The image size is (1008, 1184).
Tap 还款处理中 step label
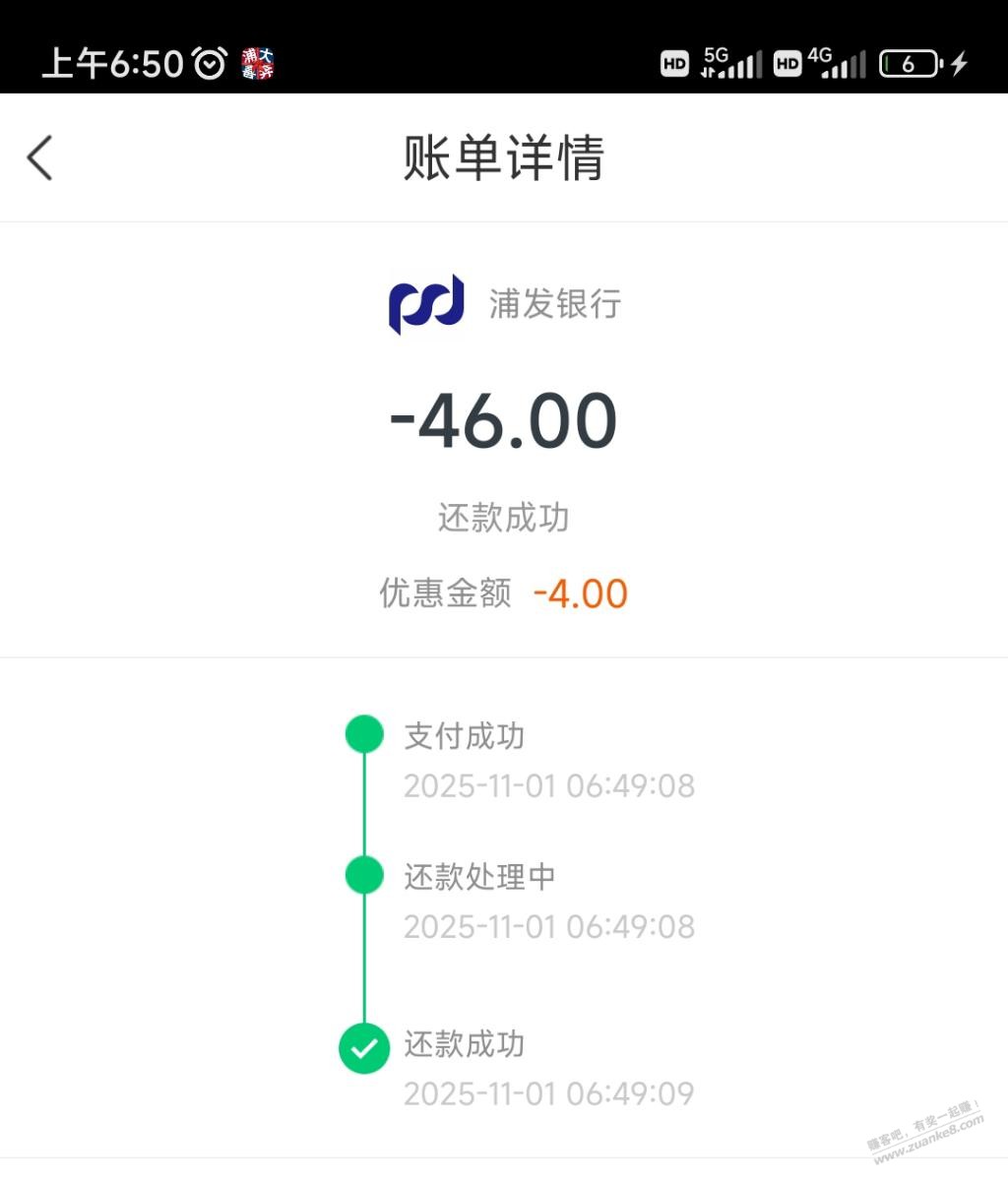coord(479,877)
